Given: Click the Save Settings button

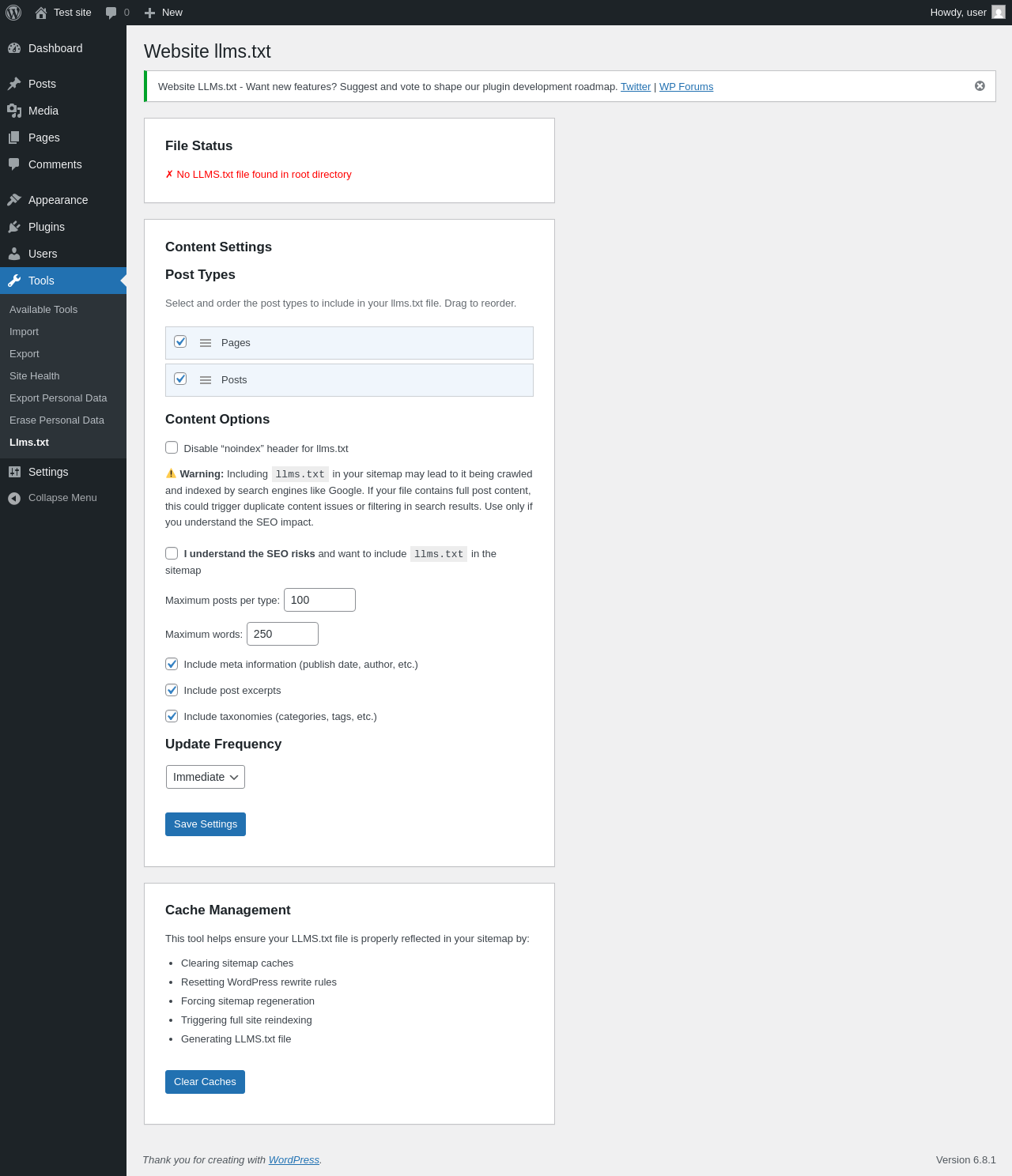Looking at the screenshot, I should point(206,824).
